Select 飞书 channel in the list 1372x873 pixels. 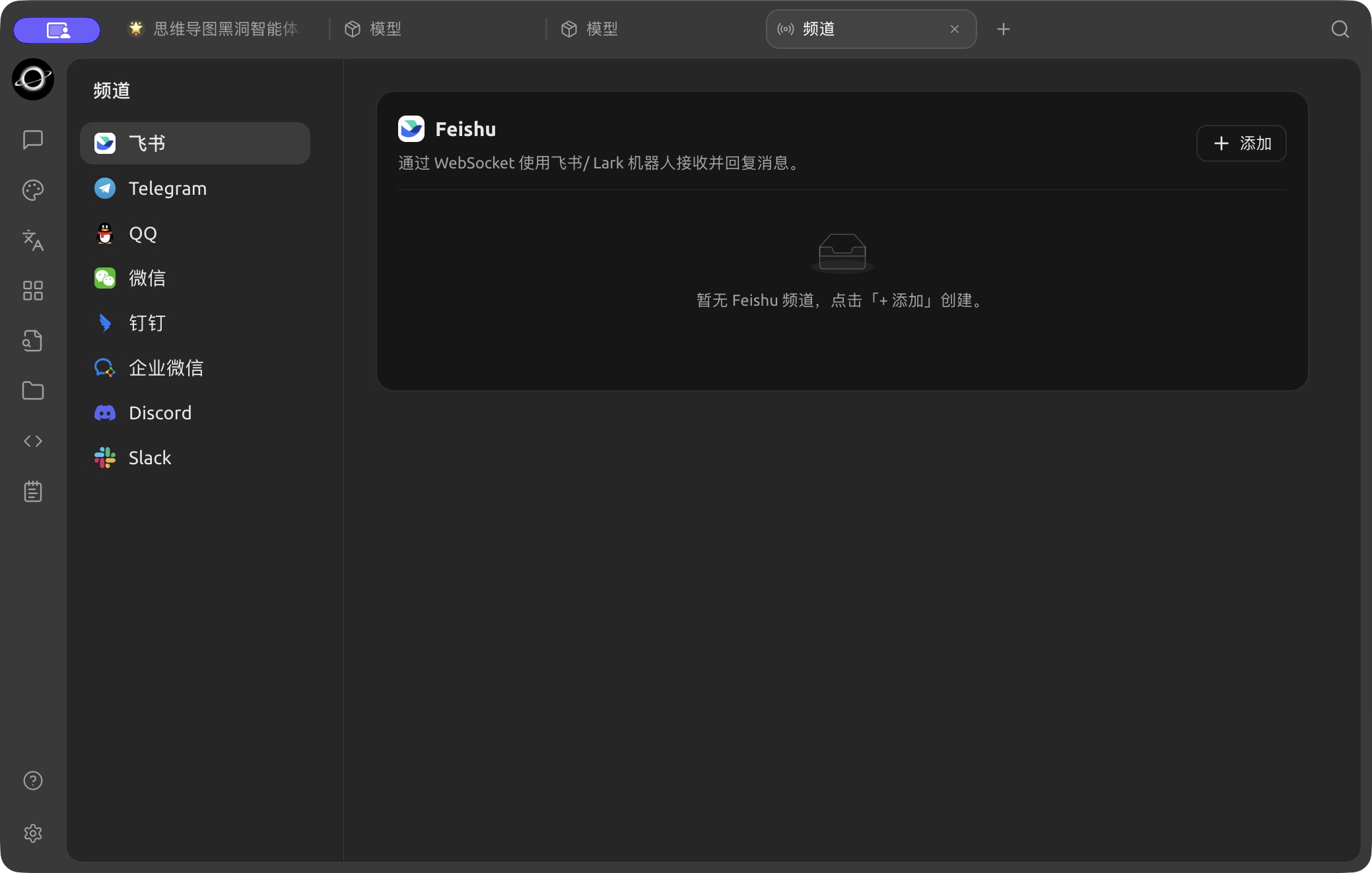click(x=195, y=143)
